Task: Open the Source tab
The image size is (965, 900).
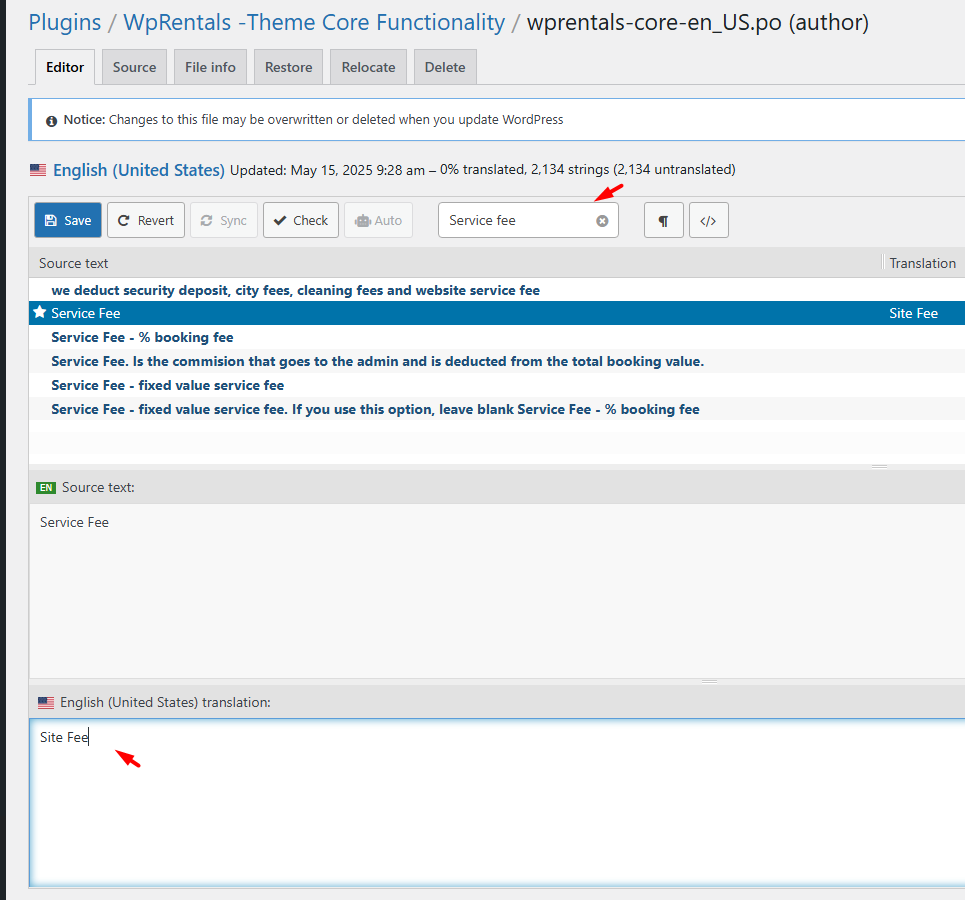Action: (x=134, y=67)
